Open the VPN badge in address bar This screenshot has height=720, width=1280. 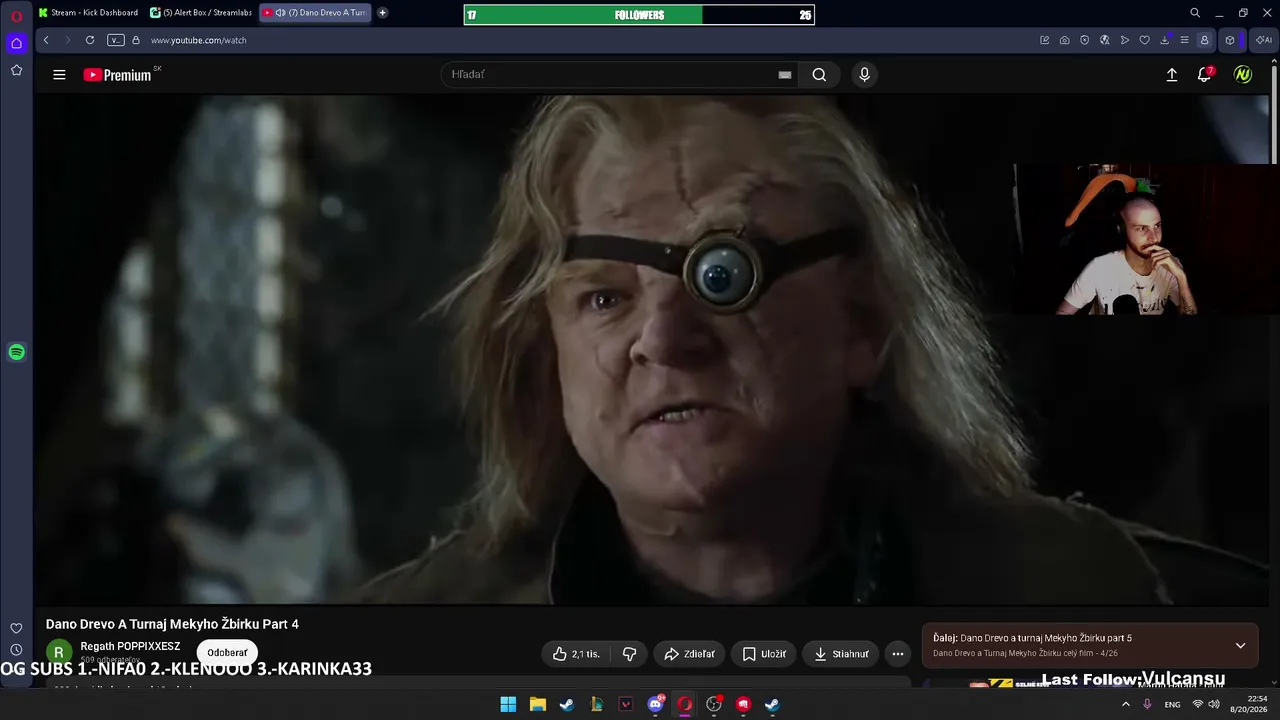(x=116, y=40)
